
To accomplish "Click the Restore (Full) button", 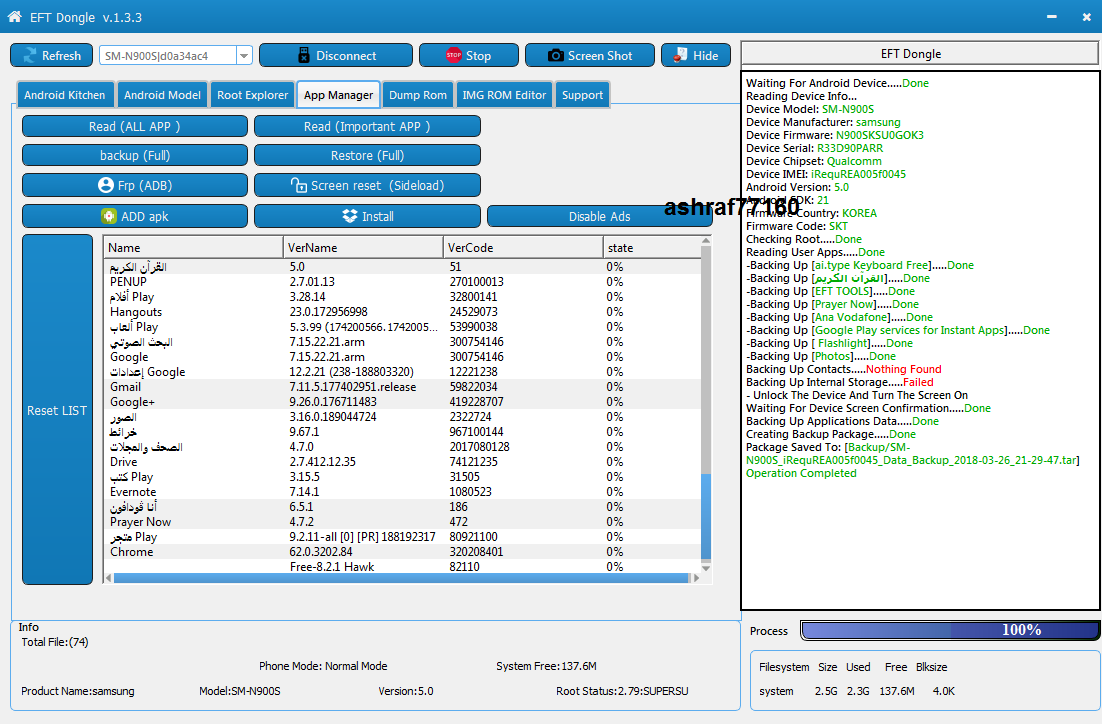I will tap(367, 155).
